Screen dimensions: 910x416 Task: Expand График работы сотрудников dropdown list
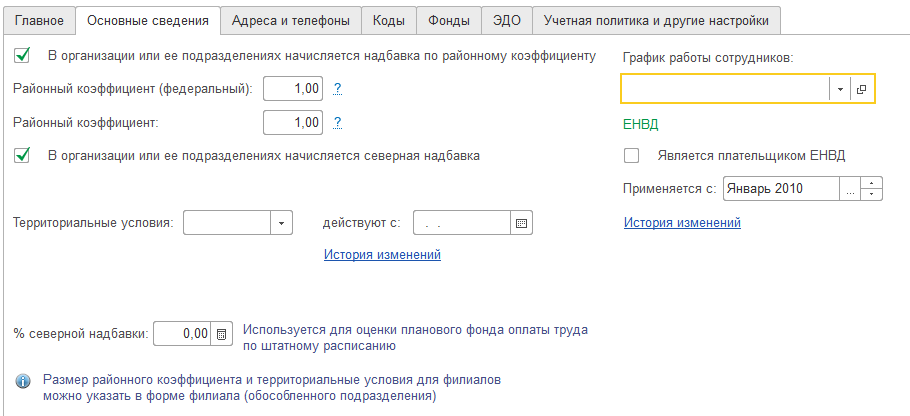tap(840, 89)
